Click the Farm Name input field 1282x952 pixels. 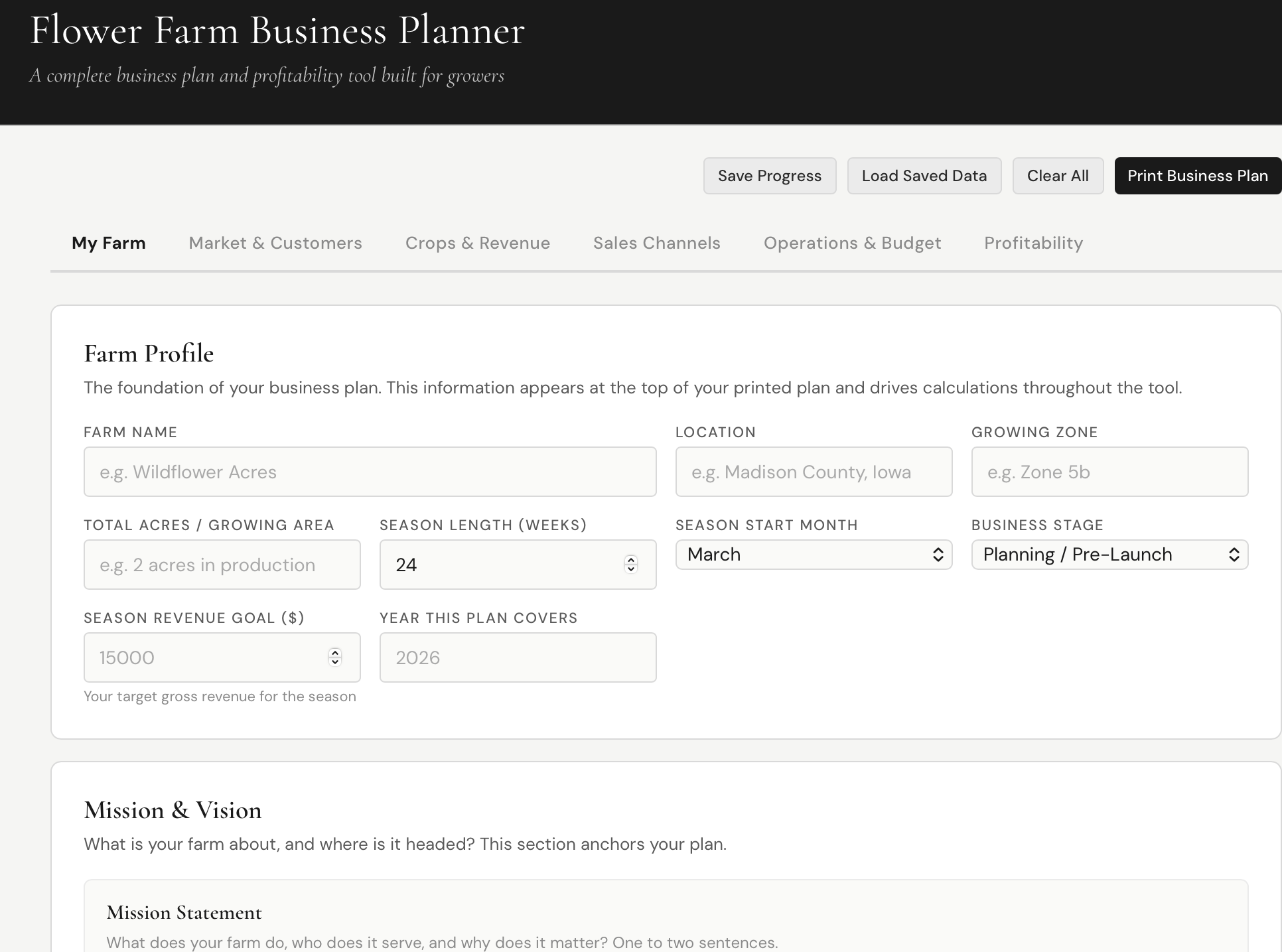tap(370, 472)
